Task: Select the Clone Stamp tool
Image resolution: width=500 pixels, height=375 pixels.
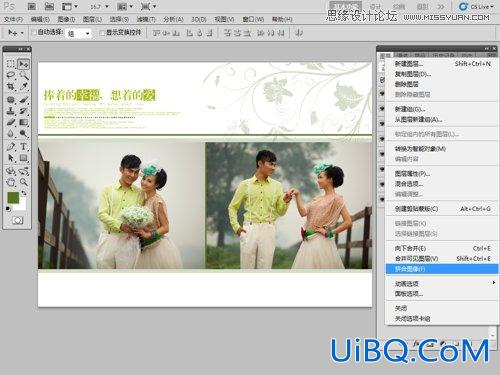Action: pyautogui.click(x=11, y=111)
